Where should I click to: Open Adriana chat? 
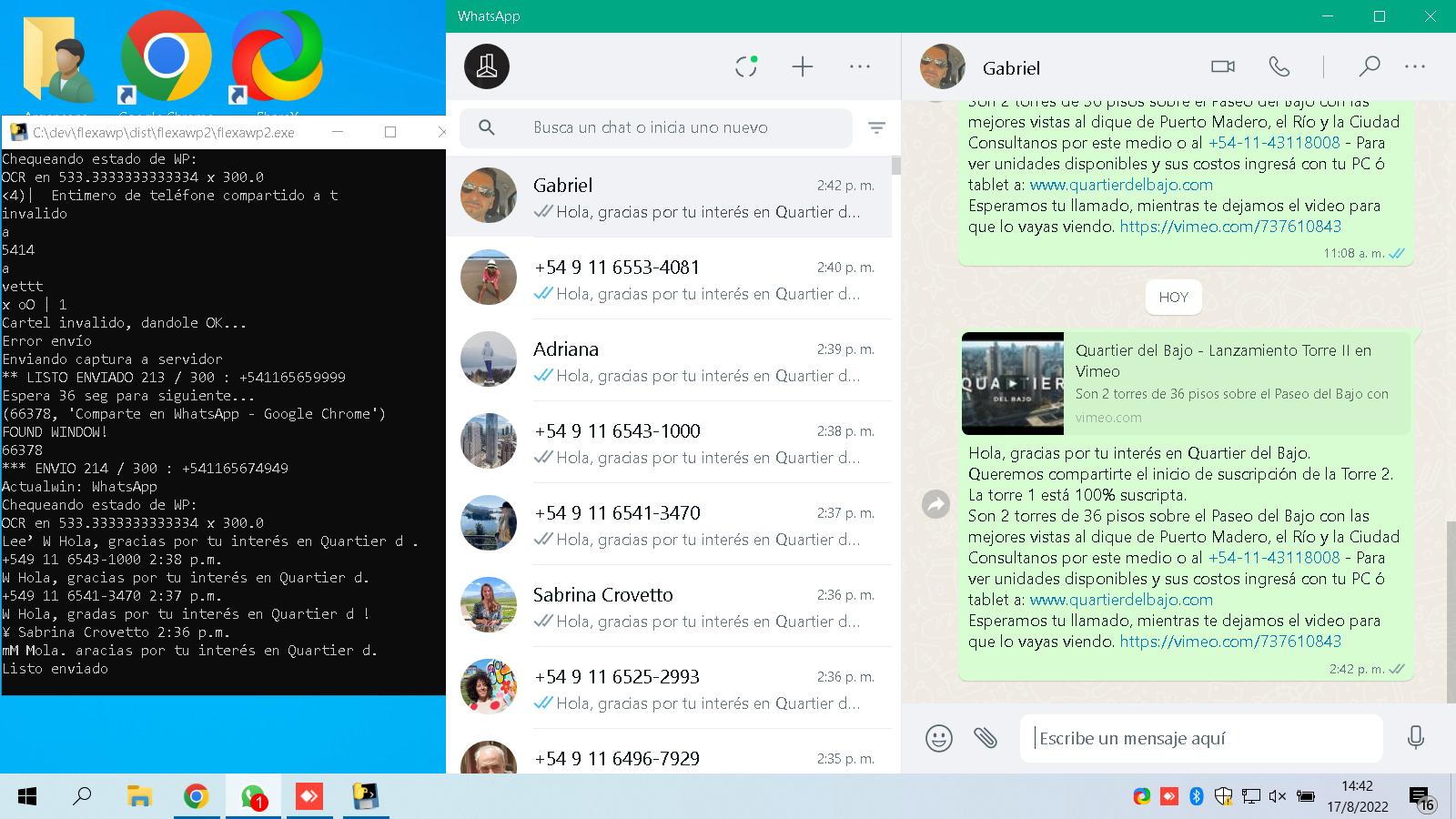[x=669, y=361]
